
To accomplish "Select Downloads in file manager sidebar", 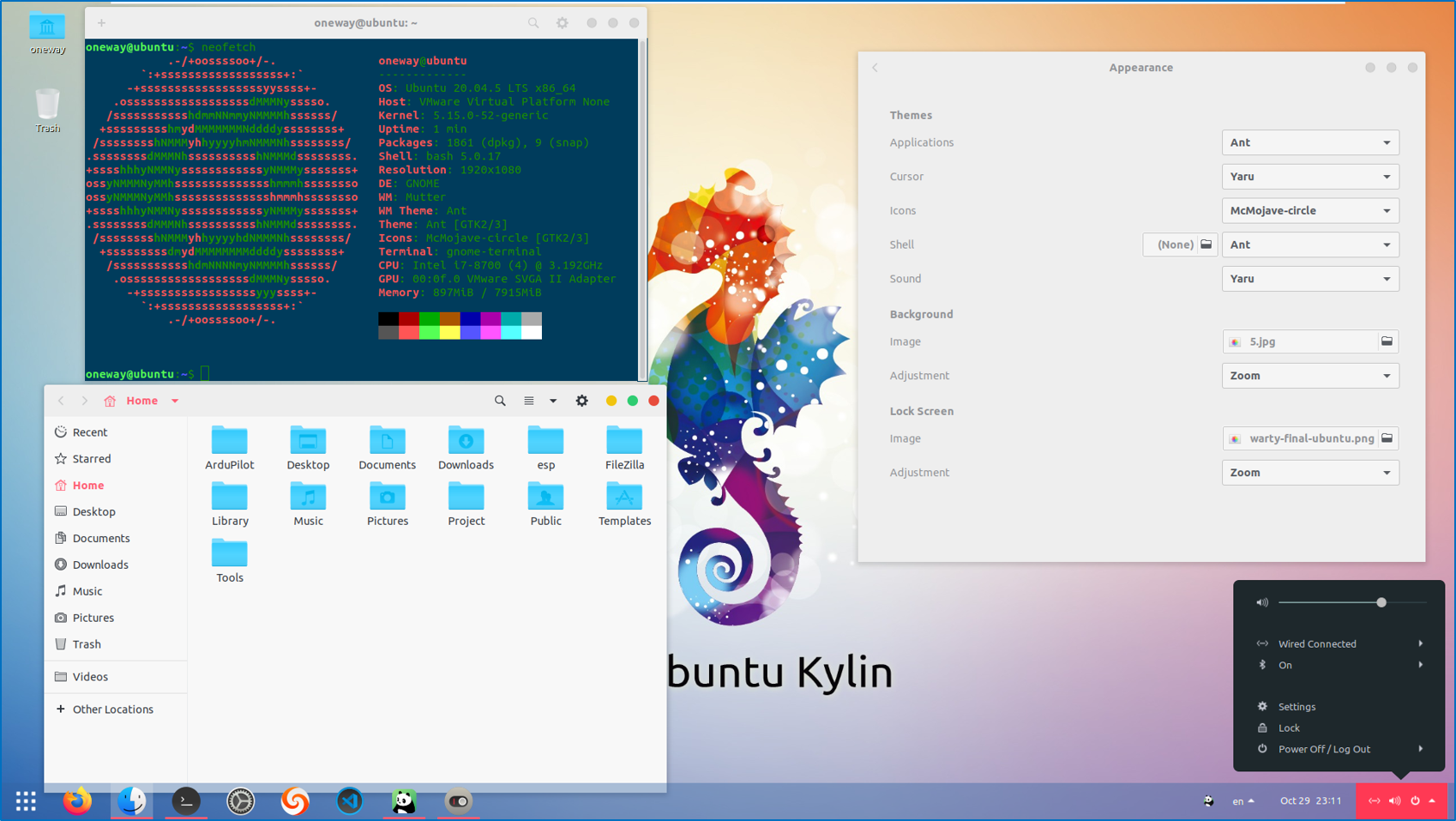I will coord(116,564).
